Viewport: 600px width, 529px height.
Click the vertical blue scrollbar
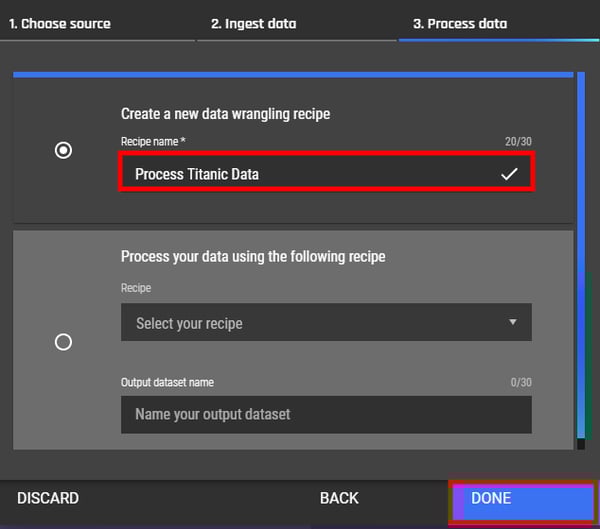pos(581,255)
